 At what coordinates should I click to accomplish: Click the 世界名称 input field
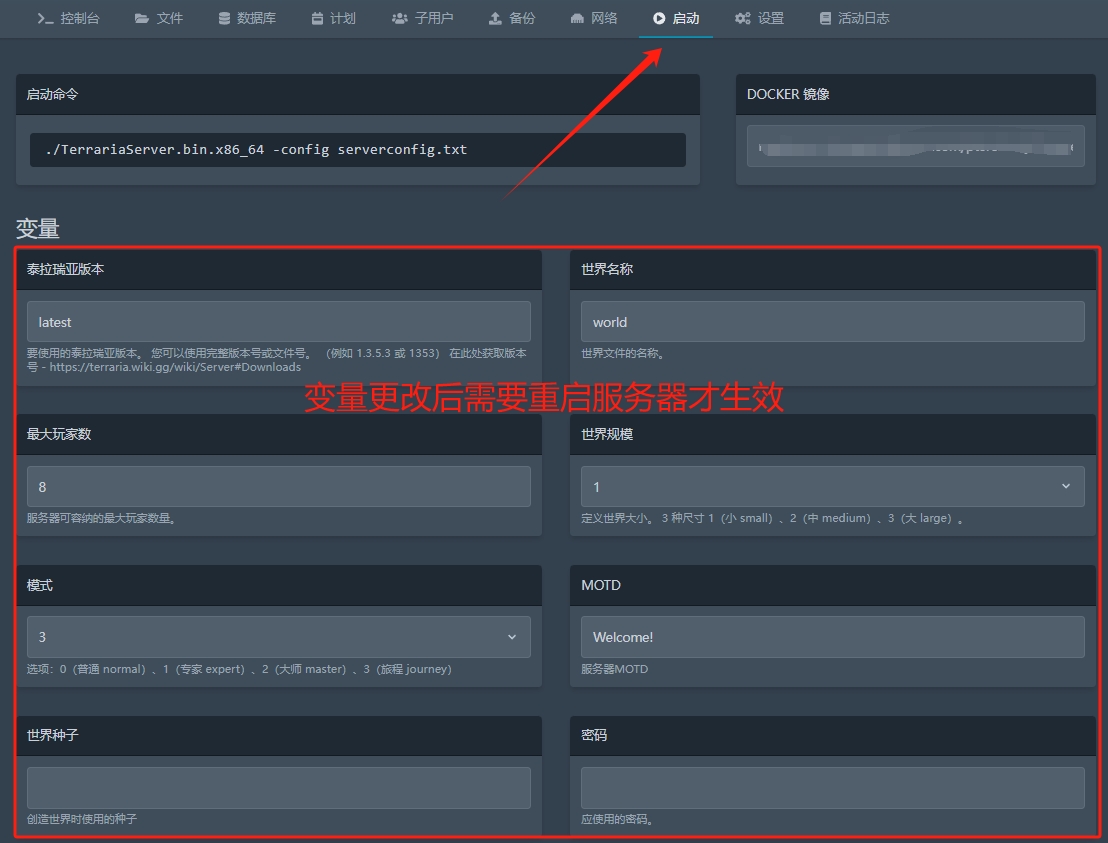831,322
